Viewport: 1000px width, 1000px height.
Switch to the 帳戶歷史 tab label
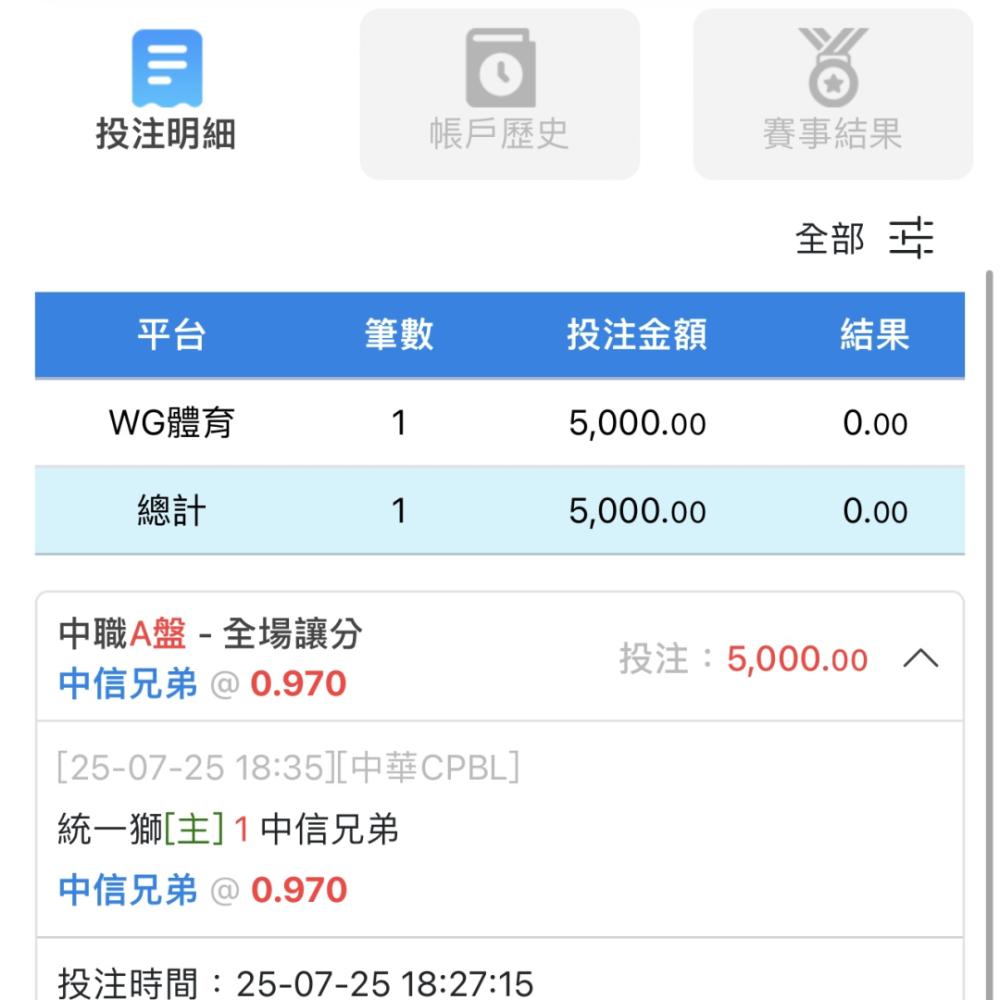pos(499,134)
